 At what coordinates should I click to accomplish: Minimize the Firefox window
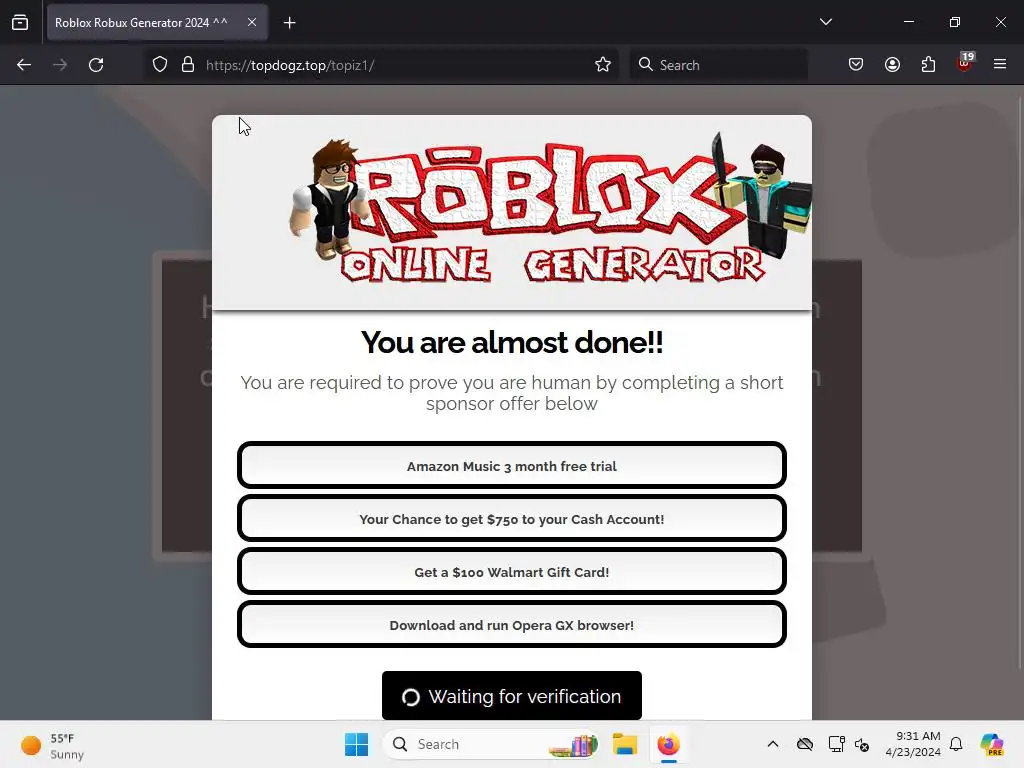(x=908, y=22)
